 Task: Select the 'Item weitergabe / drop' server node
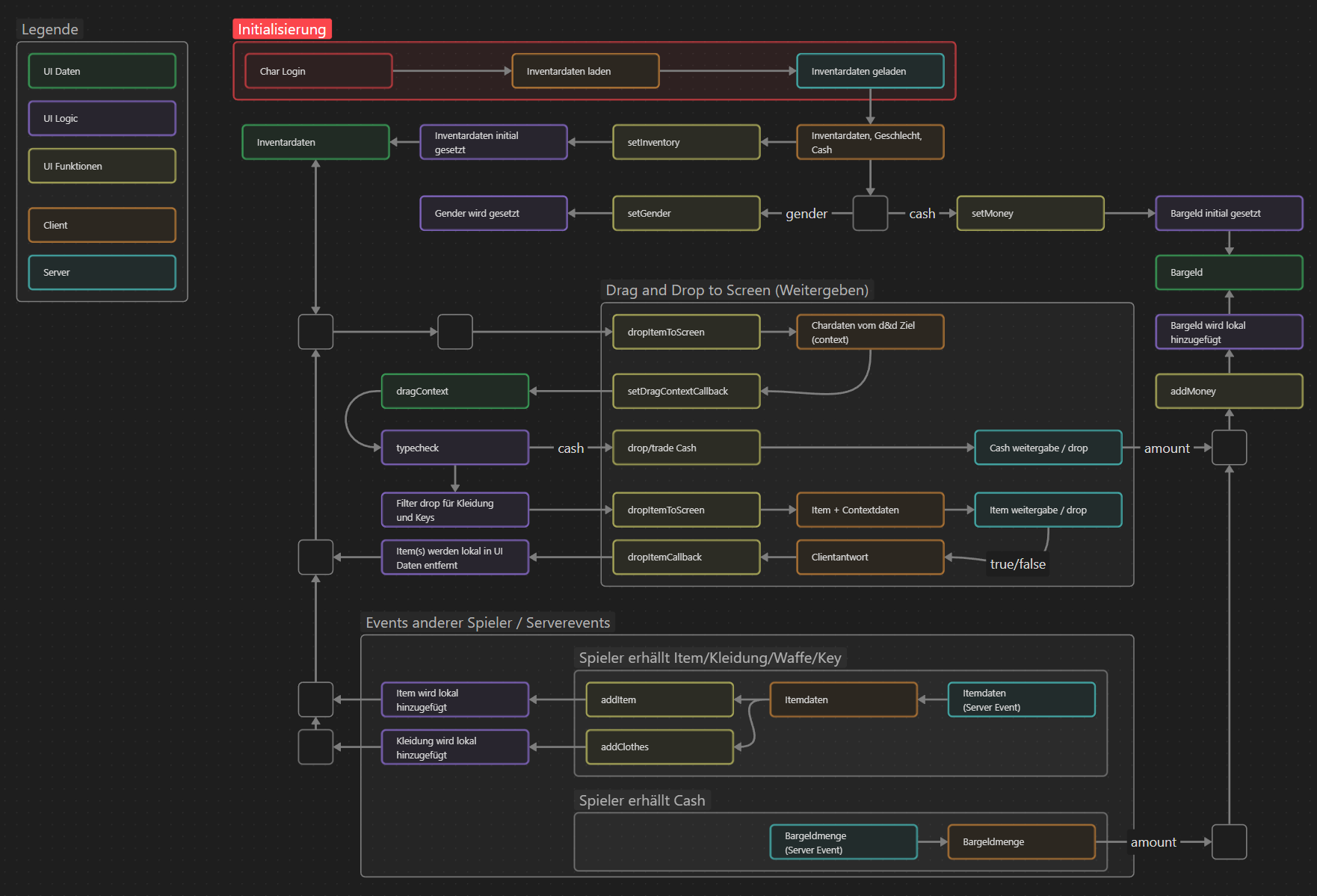1048,510
